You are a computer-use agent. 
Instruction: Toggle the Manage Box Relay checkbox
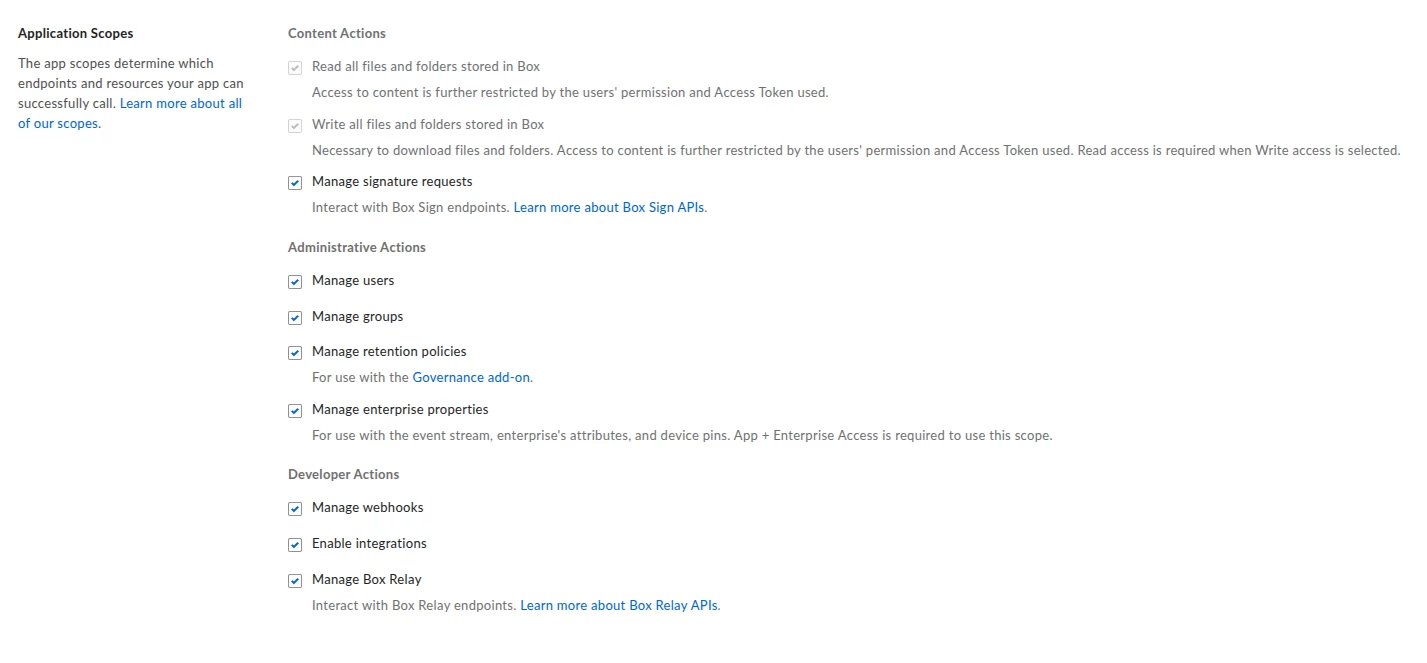pos(295,581)
